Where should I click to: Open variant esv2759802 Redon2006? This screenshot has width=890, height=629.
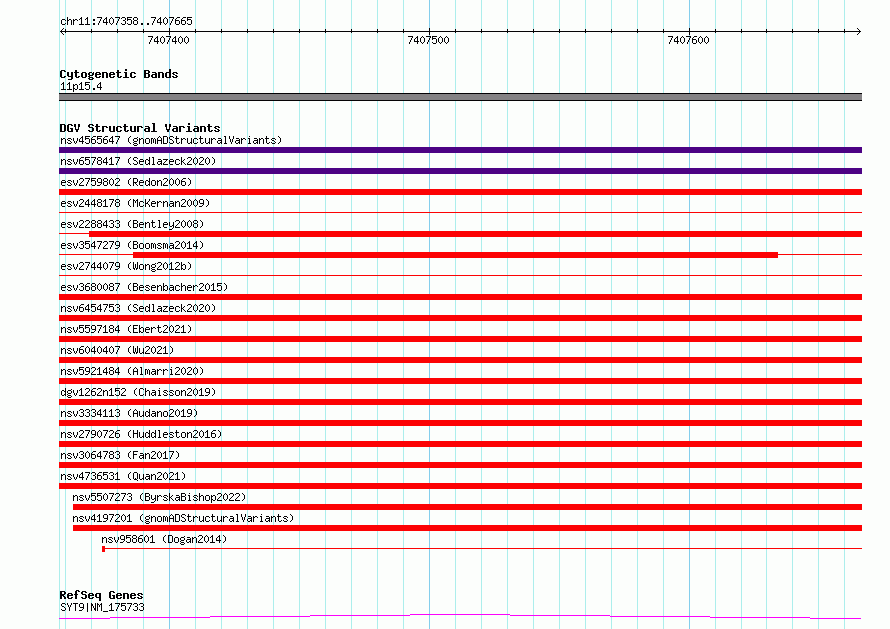coord(126,182)
